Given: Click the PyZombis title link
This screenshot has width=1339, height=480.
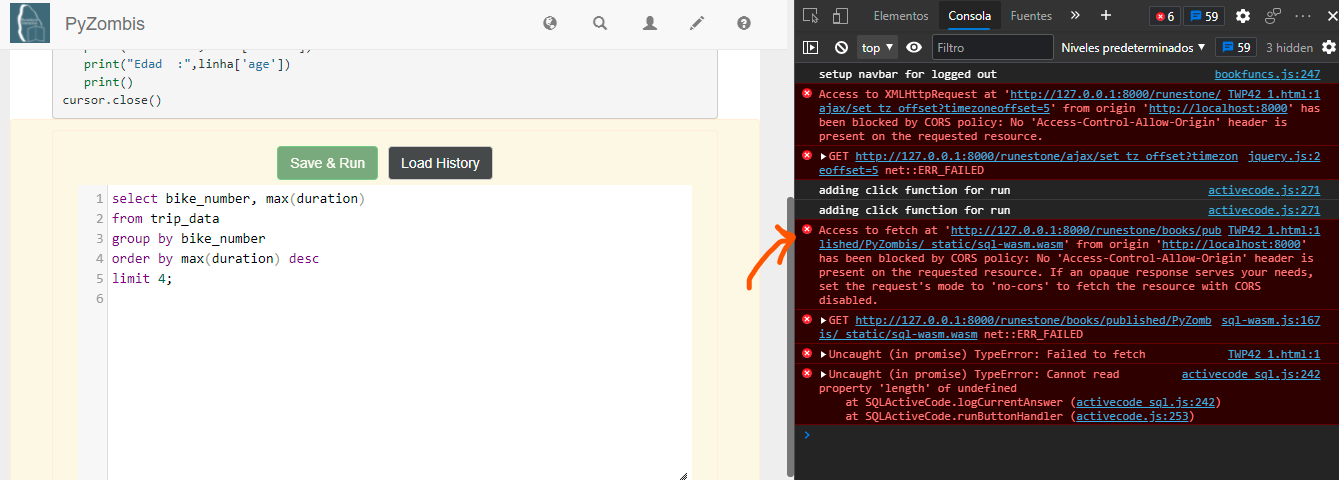Looking at the screenshot, I should tap(105, 23).
